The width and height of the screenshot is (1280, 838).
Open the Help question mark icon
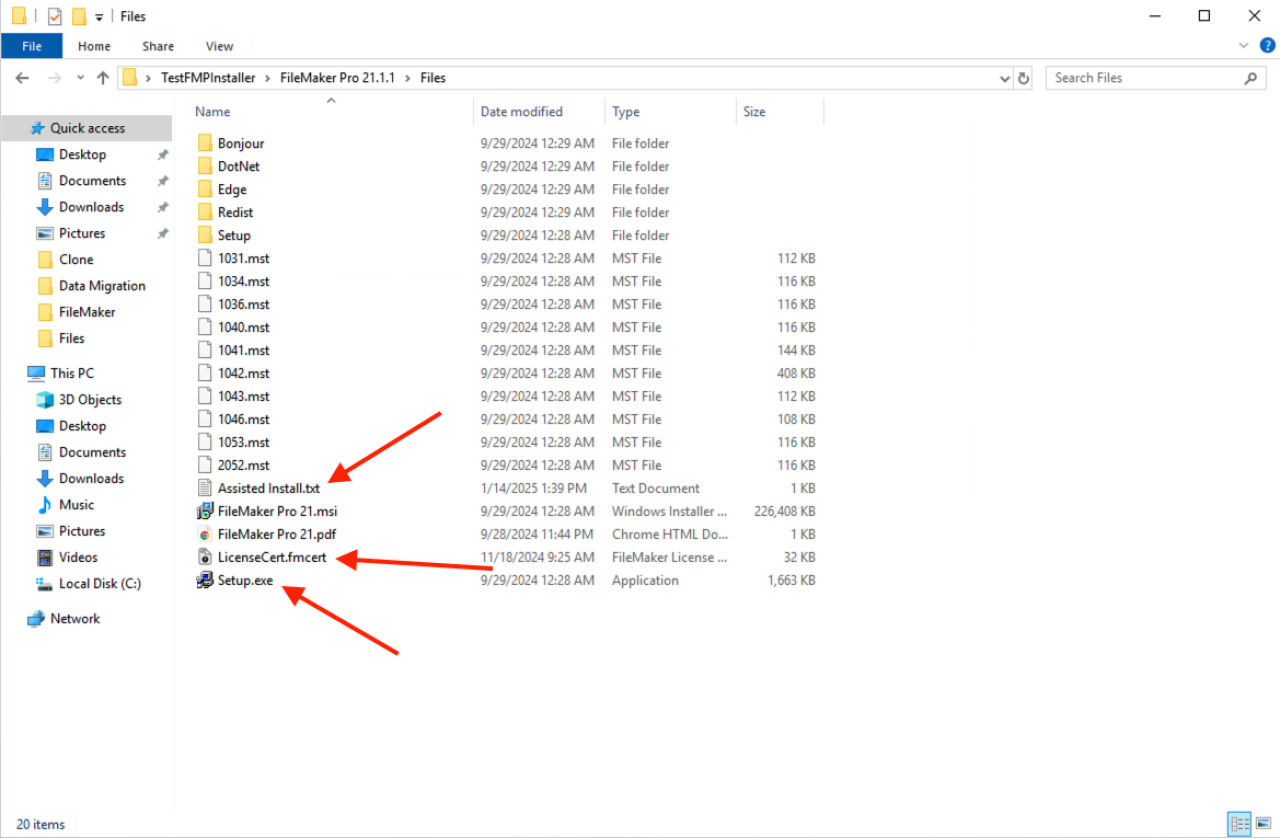click(1267, 45)
